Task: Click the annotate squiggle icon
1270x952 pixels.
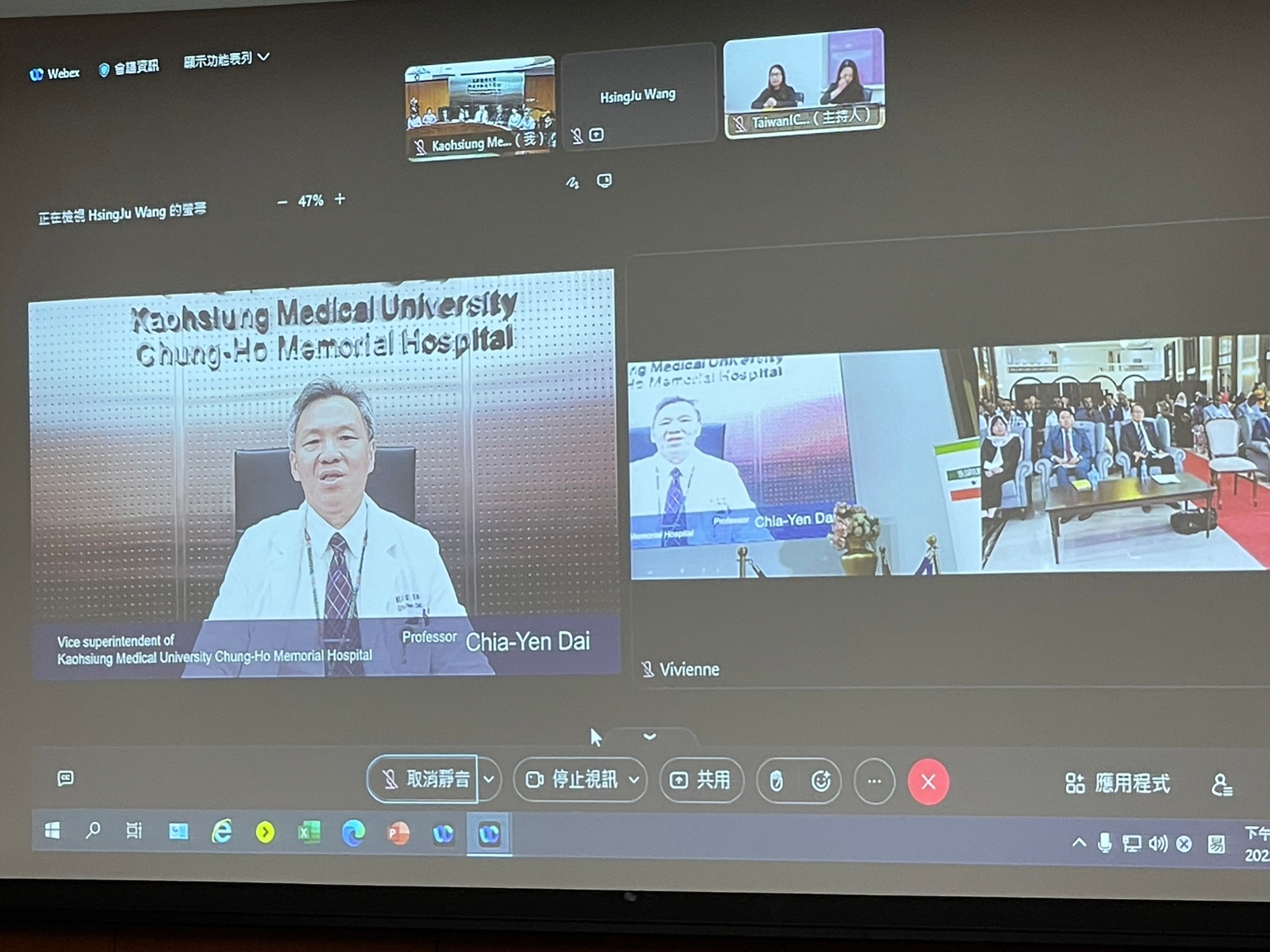Action: pos(573,183)
